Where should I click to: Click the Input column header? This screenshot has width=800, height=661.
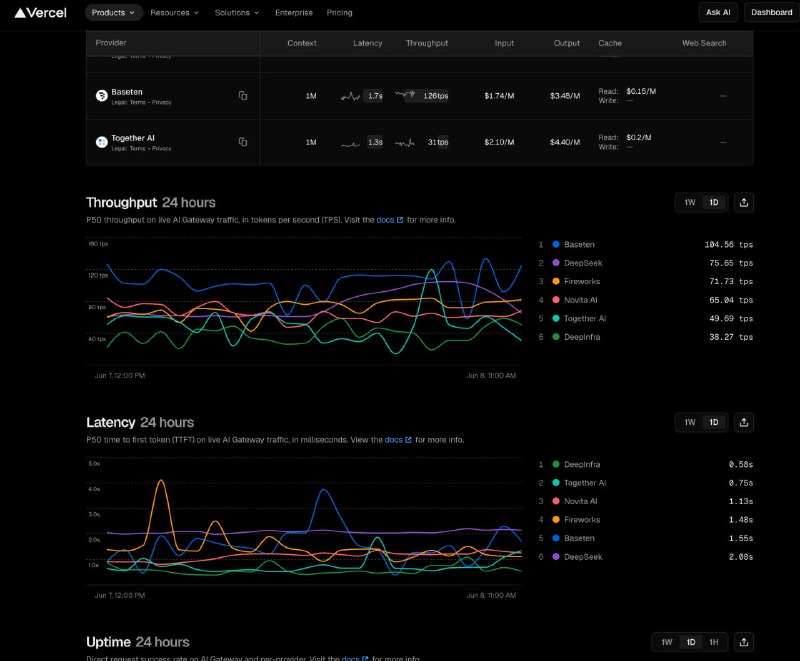[x=504, y=43]
